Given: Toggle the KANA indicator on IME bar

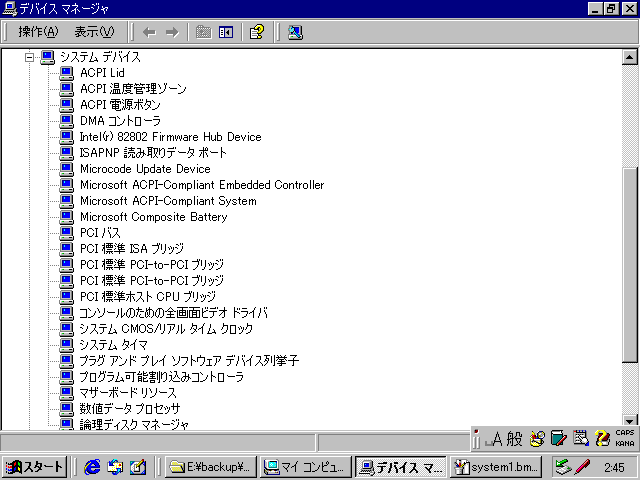Looking at the screenshot, I should point(624,444).
